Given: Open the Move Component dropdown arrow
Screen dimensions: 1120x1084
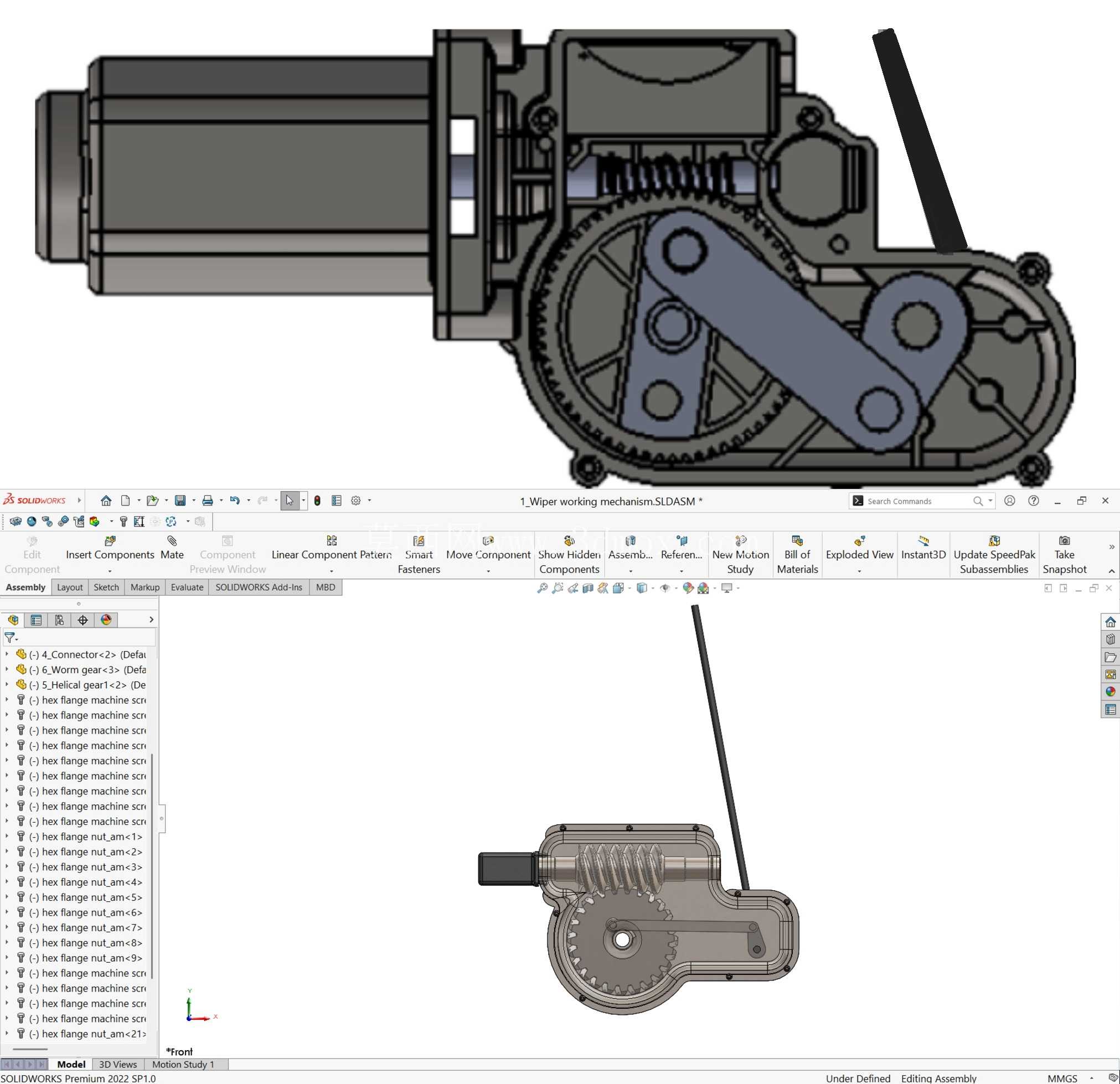Looking at the screenshot, I should [488, 571].
